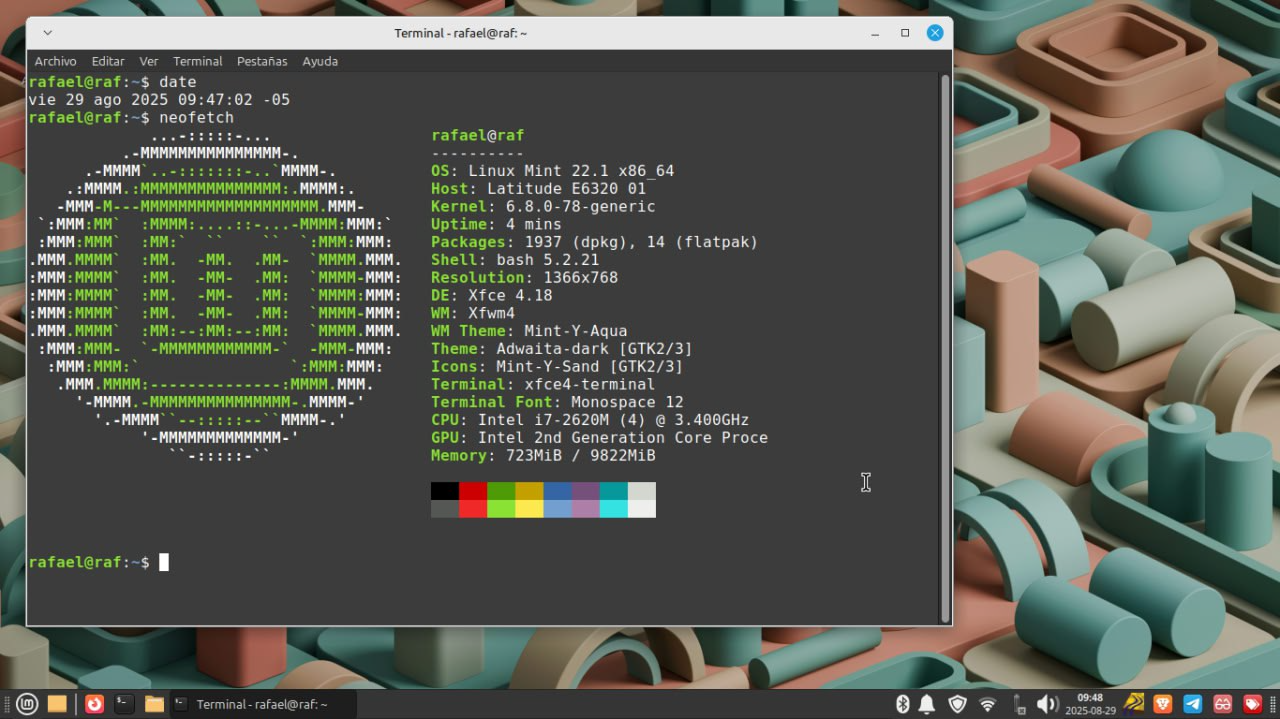Close the terminal window

coord(935,33)
